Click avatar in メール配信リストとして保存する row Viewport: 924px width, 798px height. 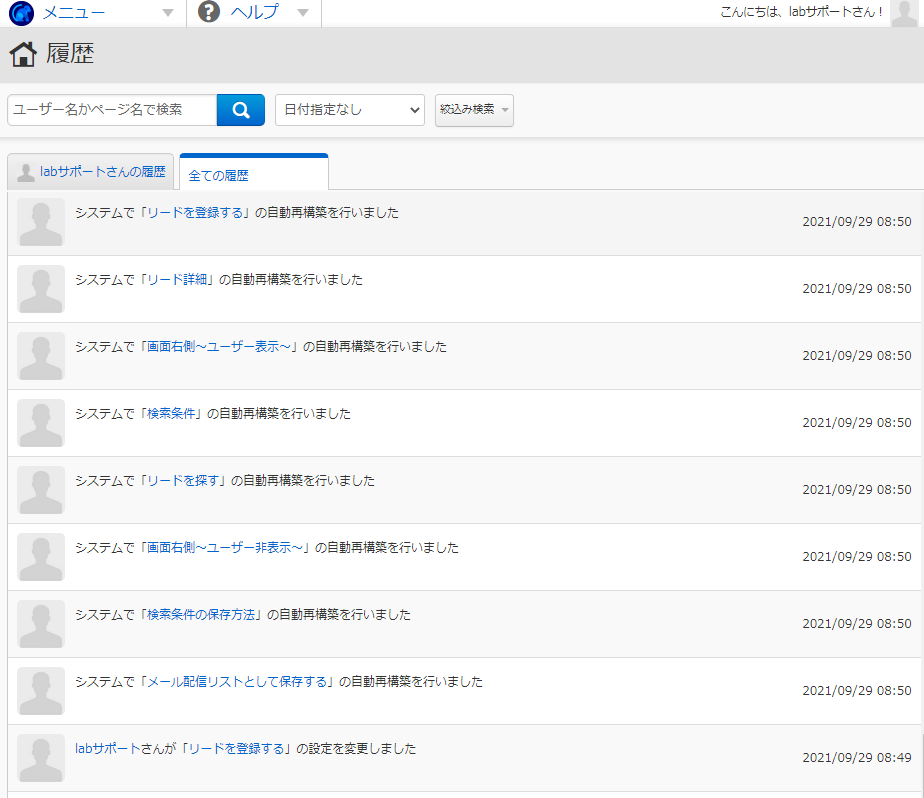pos(41,691)
